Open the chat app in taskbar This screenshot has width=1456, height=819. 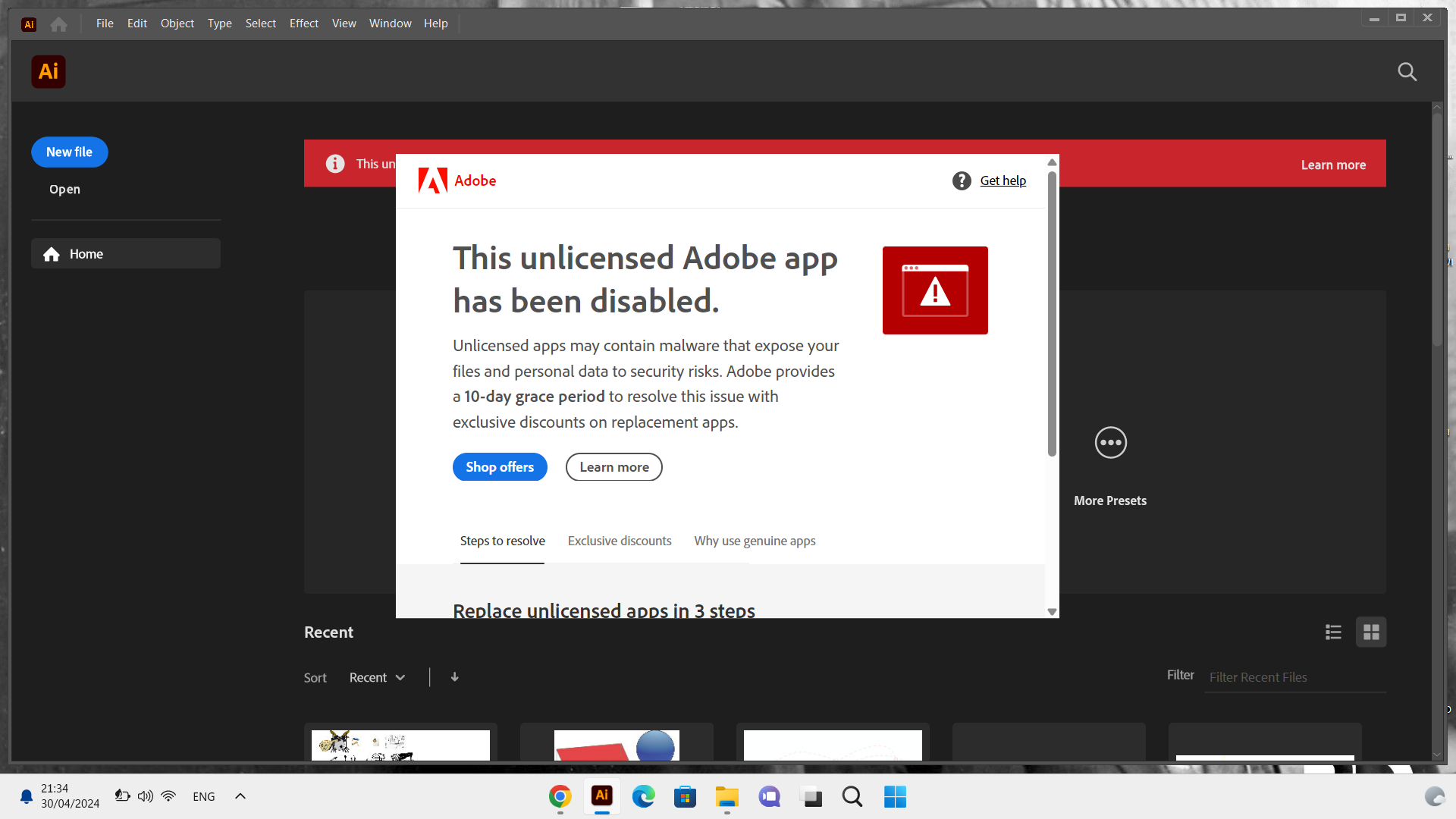770,796
